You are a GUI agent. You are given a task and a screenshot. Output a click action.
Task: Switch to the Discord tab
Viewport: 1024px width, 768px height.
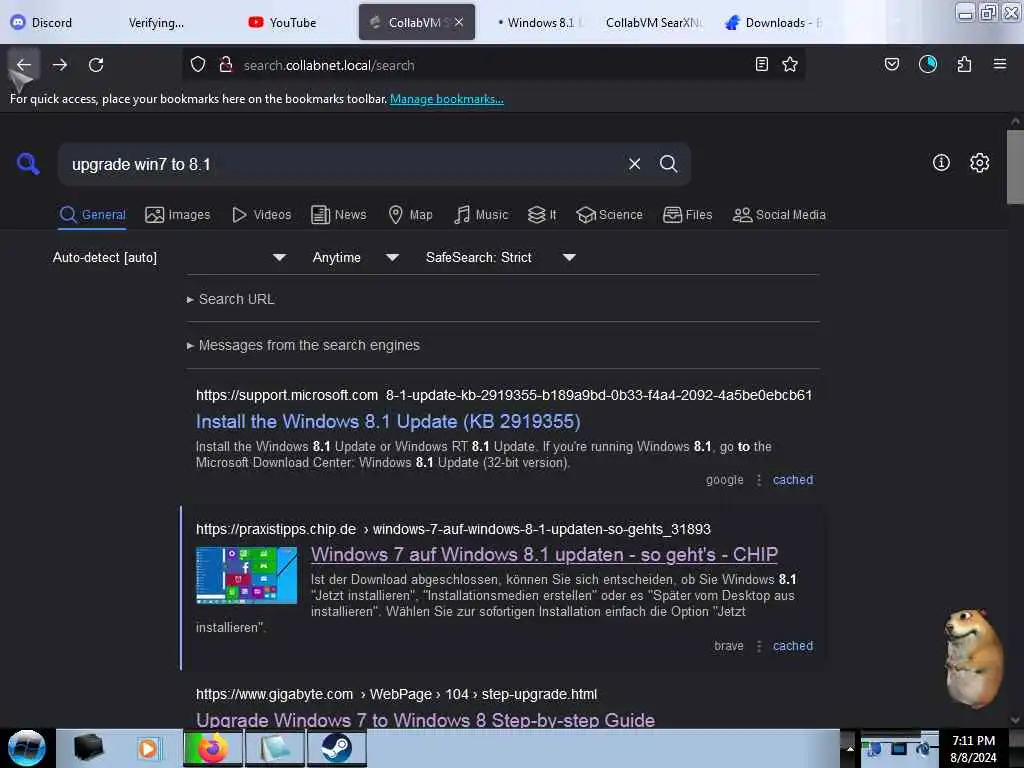point(42,22)
